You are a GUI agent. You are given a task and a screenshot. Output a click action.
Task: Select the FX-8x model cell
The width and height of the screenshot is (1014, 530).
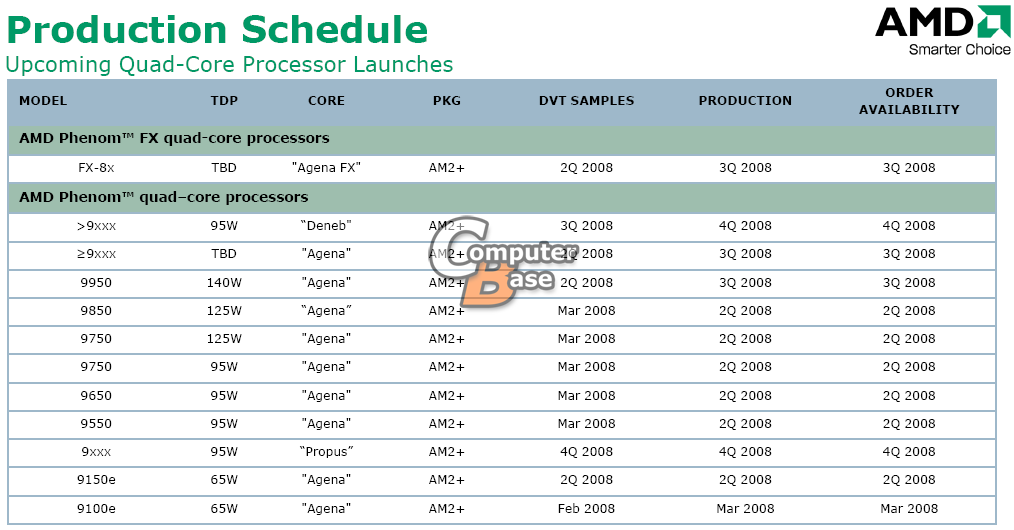(x=96, y=168)
